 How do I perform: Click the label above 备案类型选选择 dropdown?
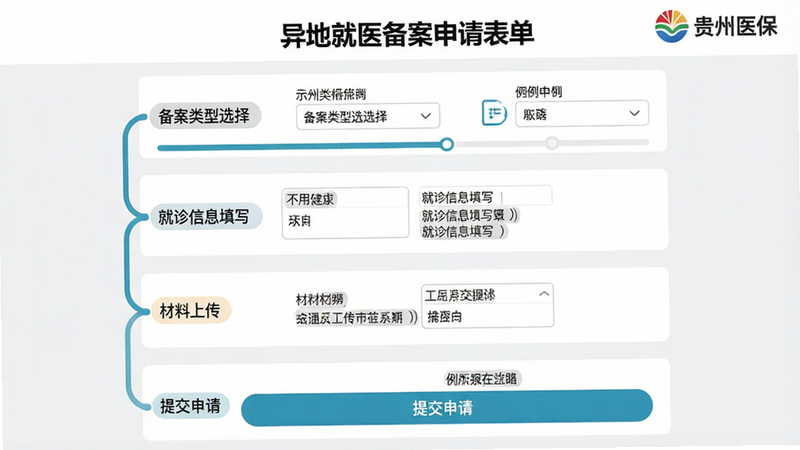pyautogui.click(x=331, y=94)
